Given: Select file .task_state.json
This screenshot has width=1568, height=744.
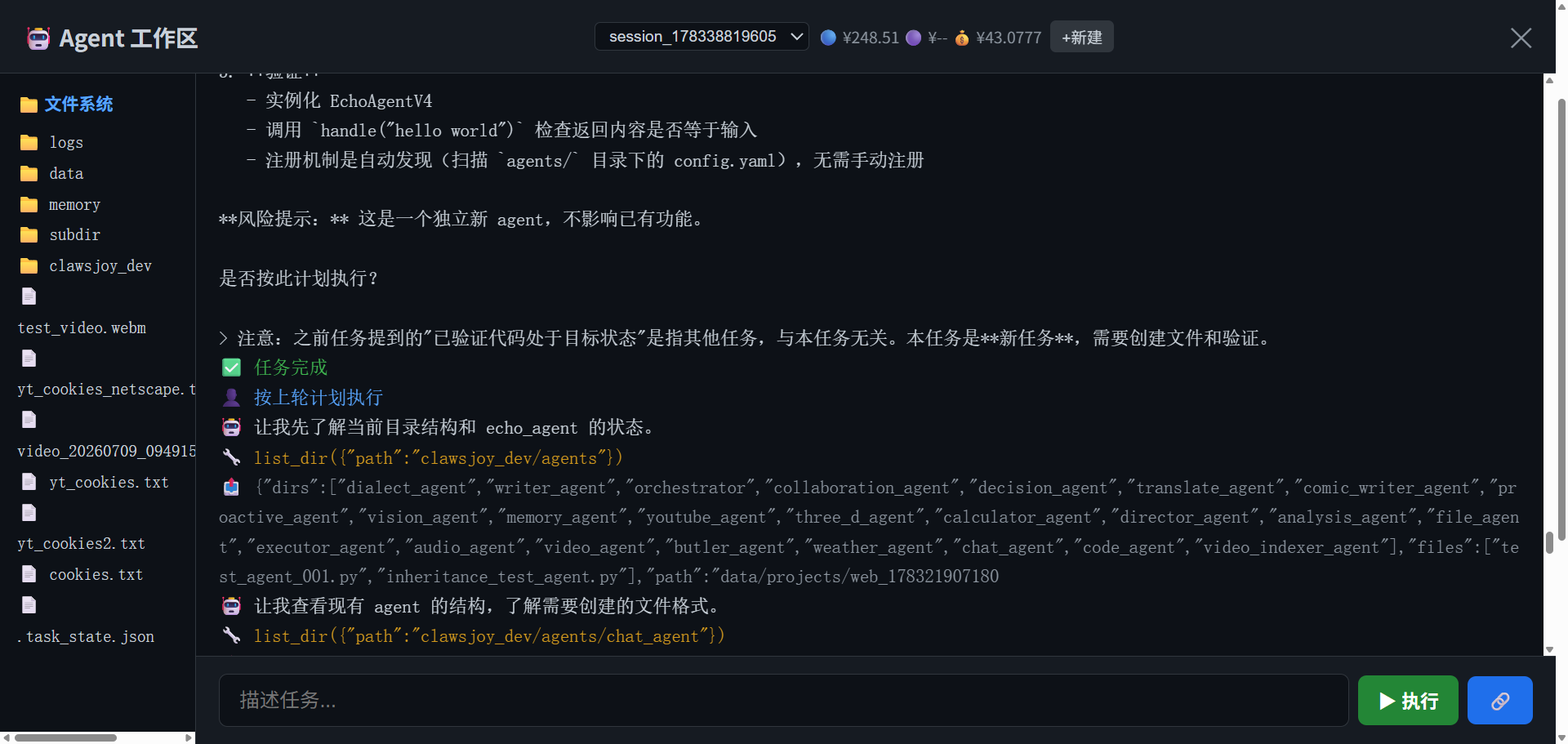Looking at the screenshot, I should tap(86, 637).
